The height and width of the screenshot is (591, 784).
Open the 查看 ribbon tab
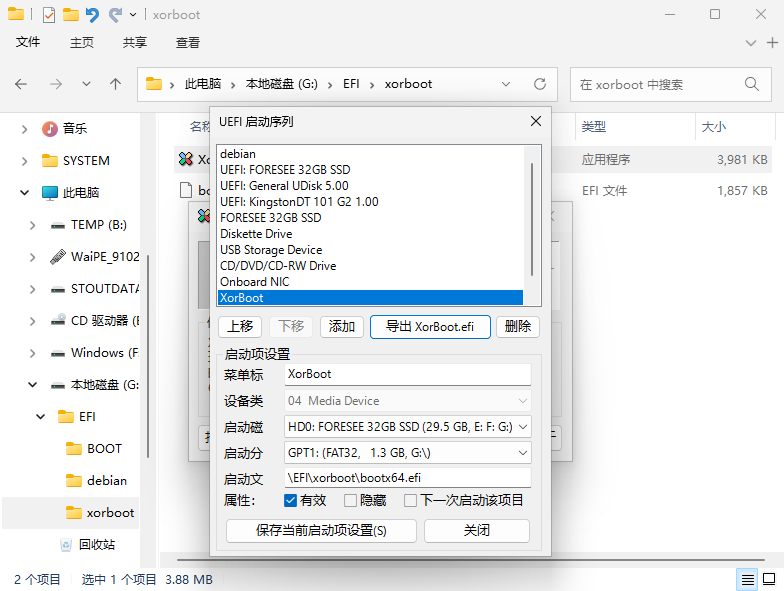(188, 42)
